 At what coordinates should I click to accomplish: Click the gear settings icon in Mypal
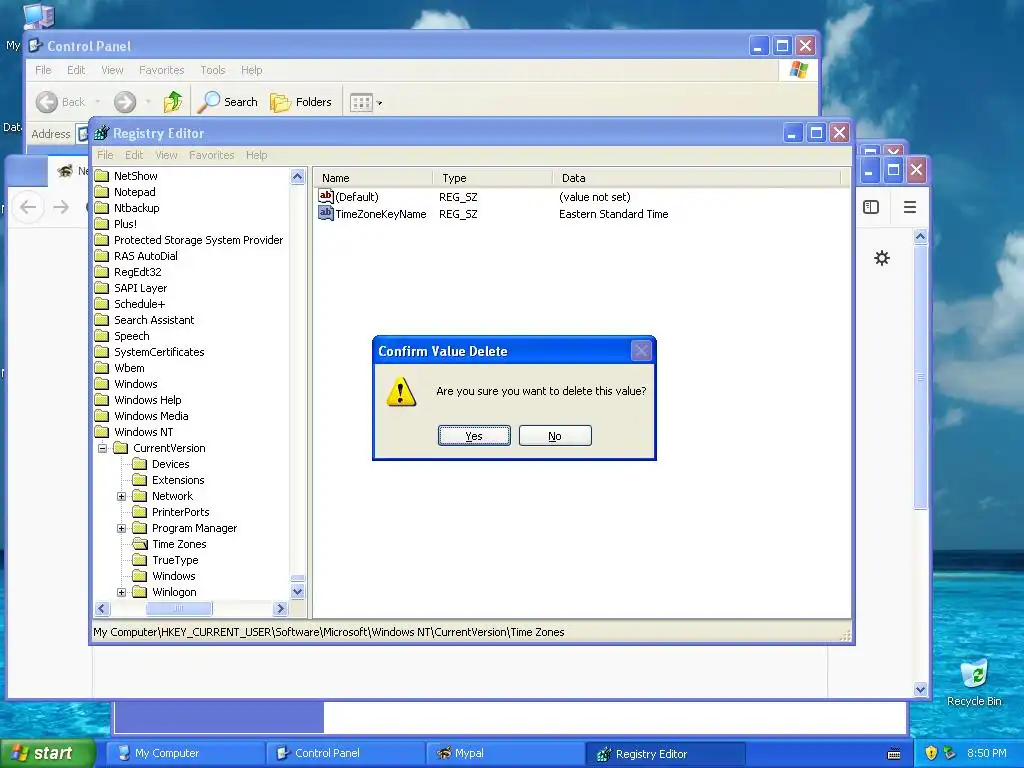tap(882, 258)
